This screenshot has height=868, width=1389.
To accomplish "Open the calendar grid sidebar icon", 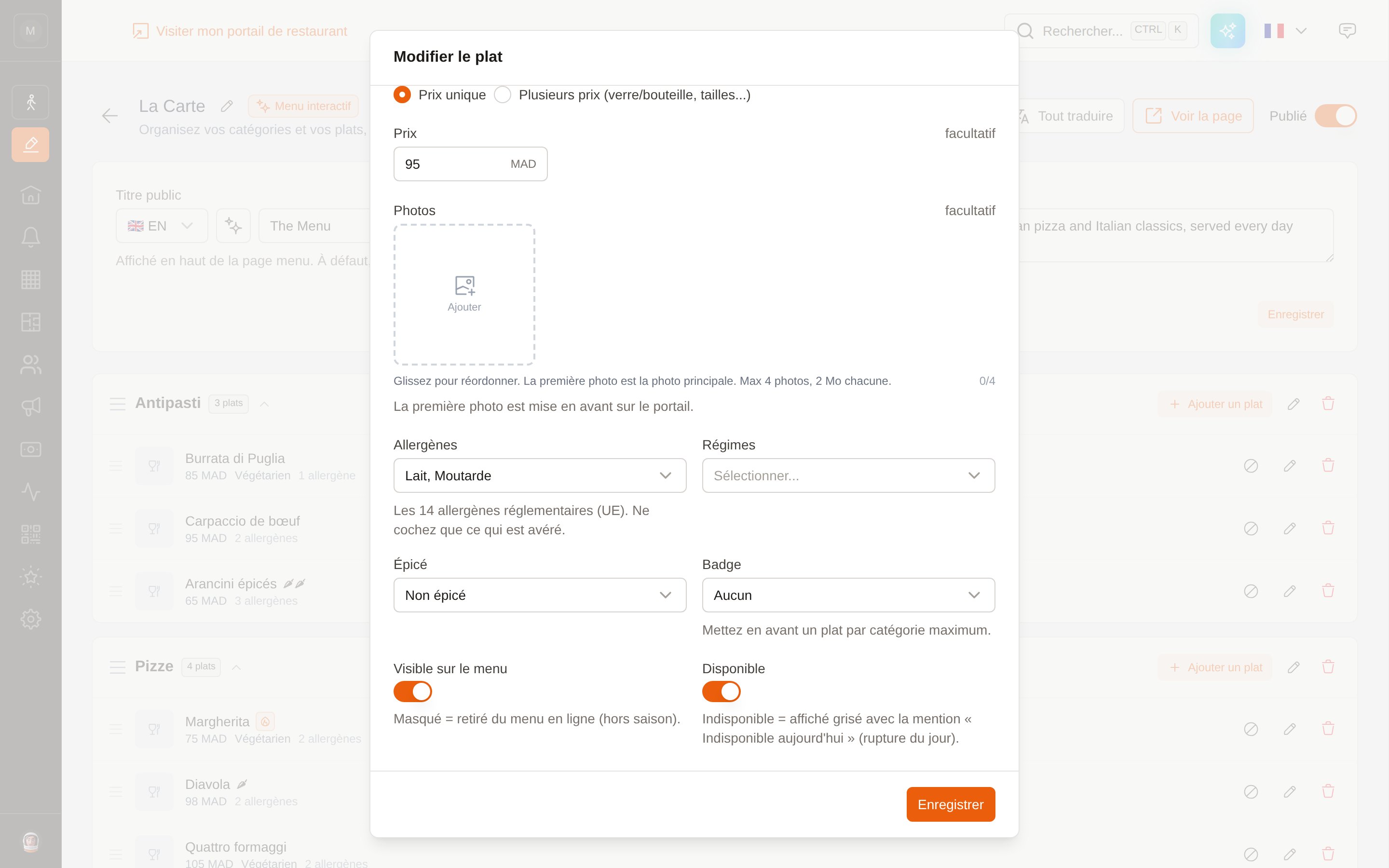I will [x=30, y=280].
